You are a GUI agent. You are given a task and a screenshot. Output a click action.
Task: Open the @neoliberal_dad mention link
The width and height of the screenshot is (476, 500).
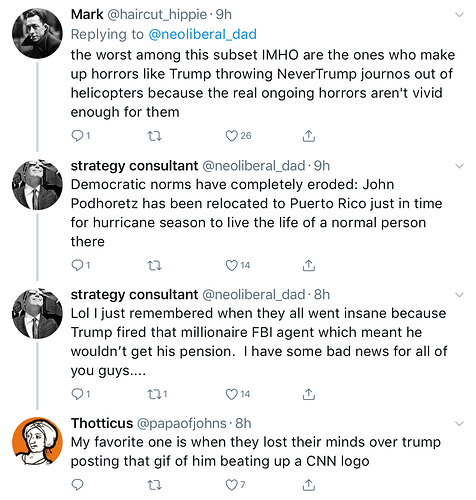coord(202,34)
